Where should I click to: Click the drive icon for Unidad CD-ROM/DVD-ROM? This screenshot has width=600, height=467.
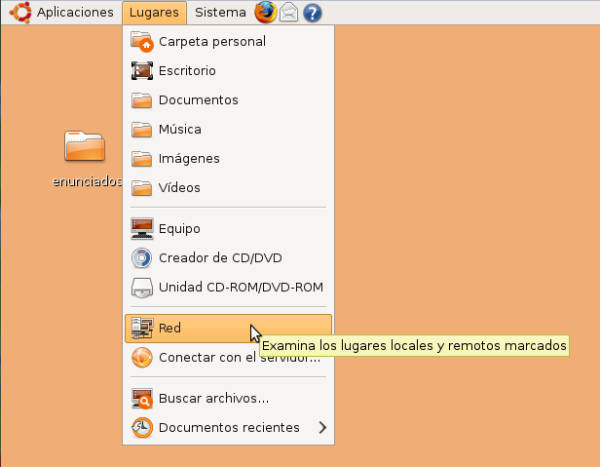click(142, 287)
